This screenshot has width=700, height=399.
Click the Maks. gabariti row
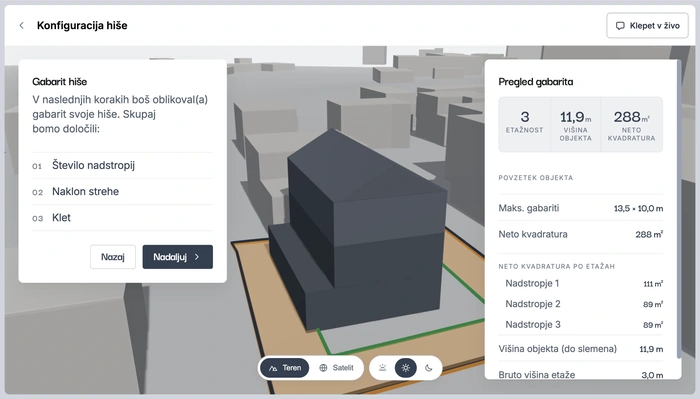pos(580,208)
